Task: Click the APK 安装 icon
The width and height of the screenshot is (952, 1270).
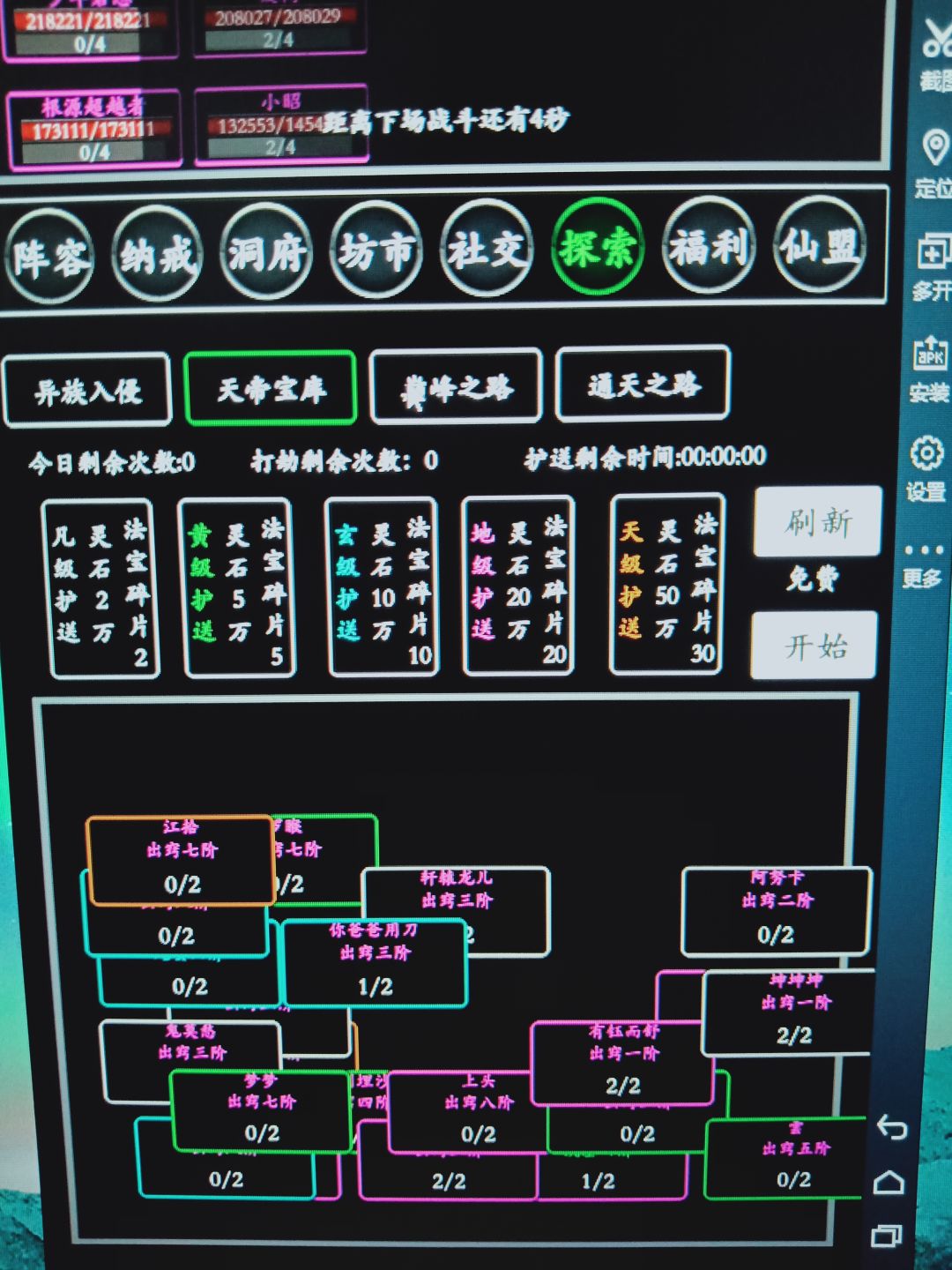Action: (930, 355)
